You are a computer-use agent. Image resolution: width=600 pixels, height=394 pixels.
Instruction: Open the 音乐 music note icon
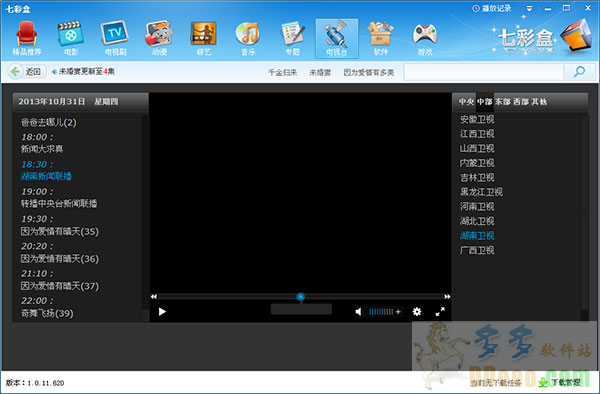tap(248, 38)
